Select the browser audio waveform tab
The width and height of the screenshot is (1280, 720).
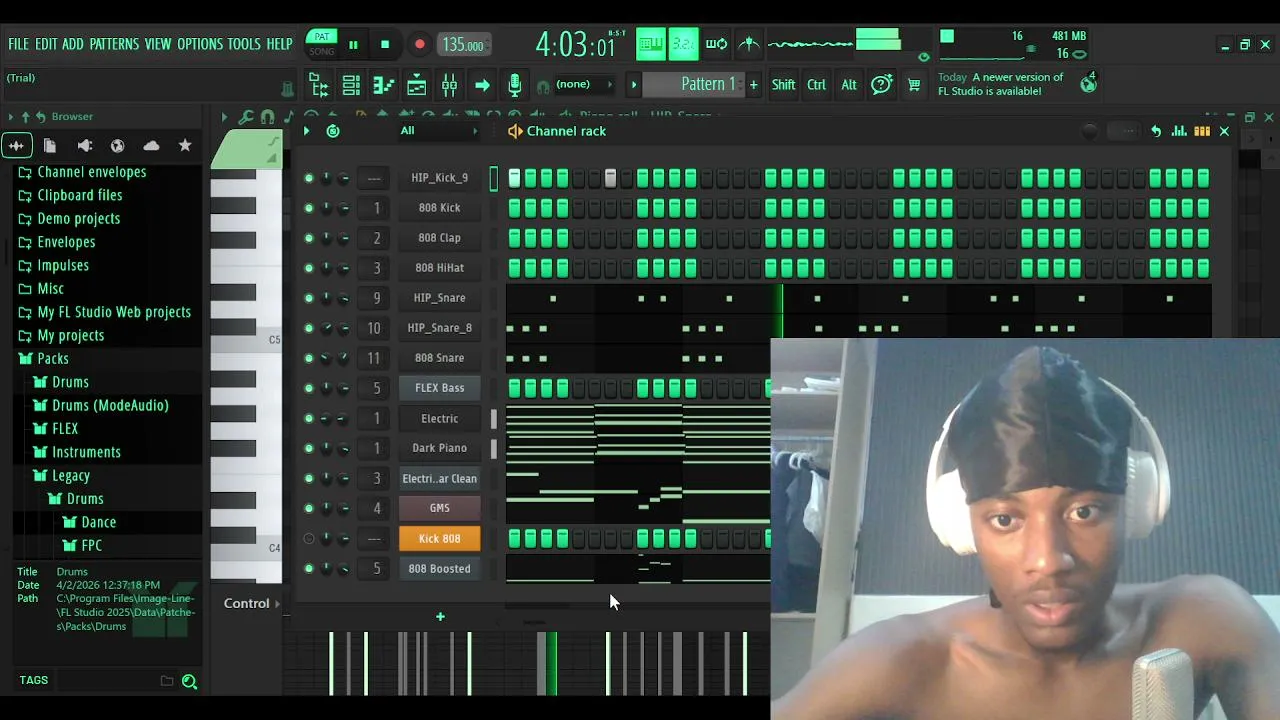click(16, 146)
